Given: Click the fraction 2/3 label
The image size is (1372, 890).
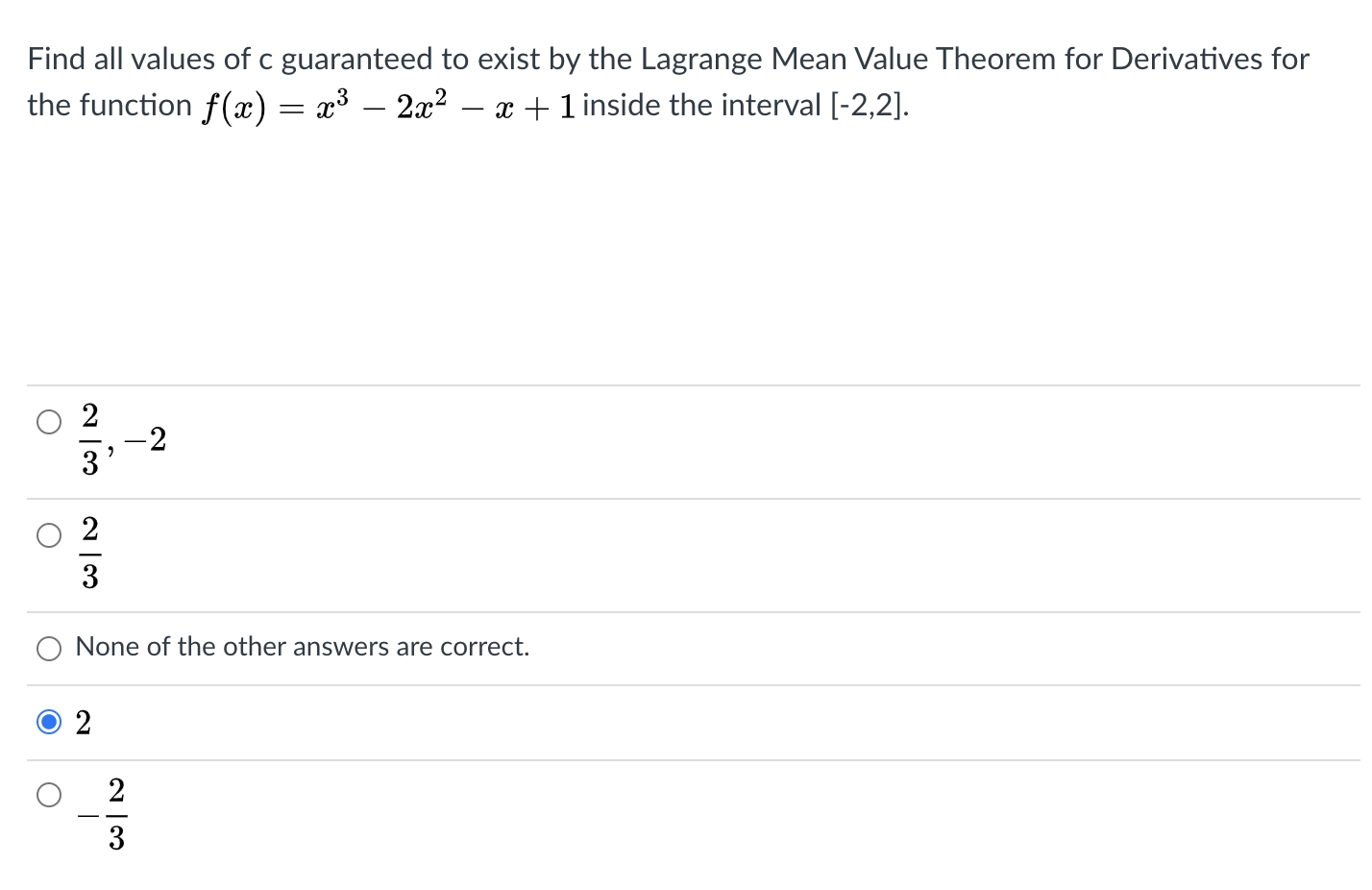Looking at the screenshot, I should [88, 555].
